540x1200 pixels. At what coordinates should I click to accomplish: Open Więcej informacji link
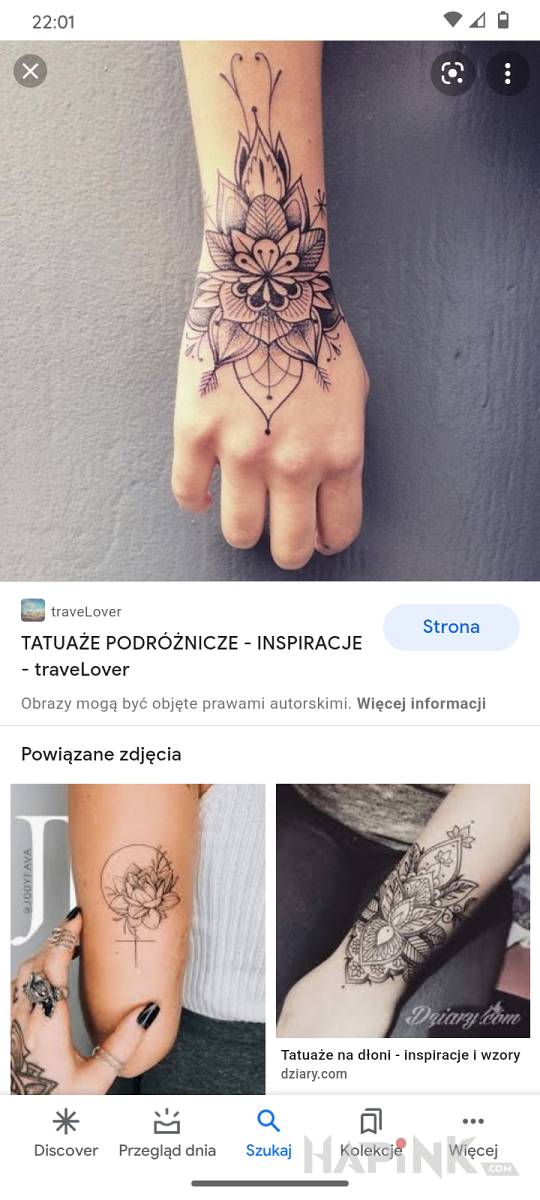[421, 703]
